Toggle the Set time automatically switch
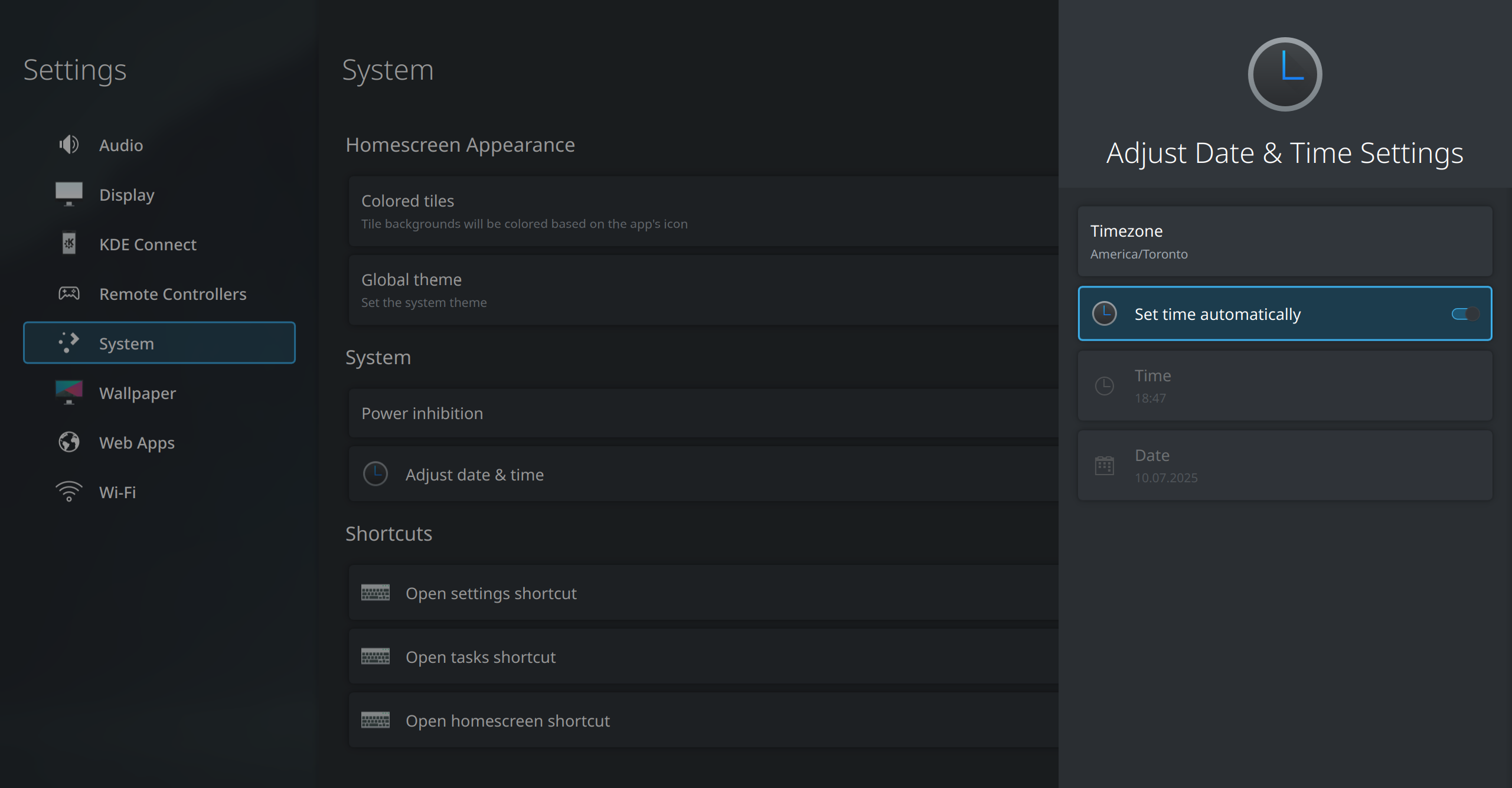 (1465, 314)
